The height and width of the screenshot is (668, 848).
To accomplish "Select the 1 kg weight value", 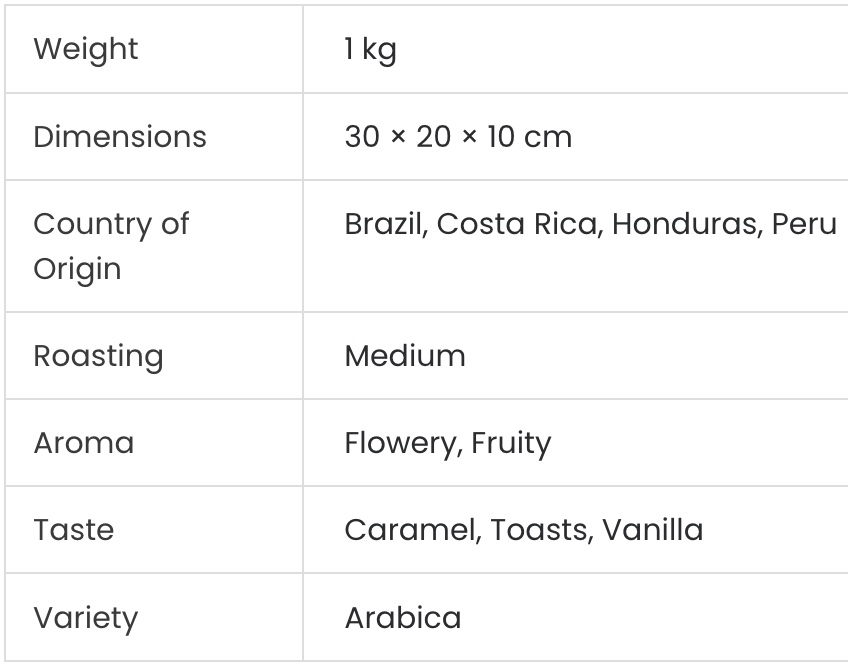I will tap(370, 50).
